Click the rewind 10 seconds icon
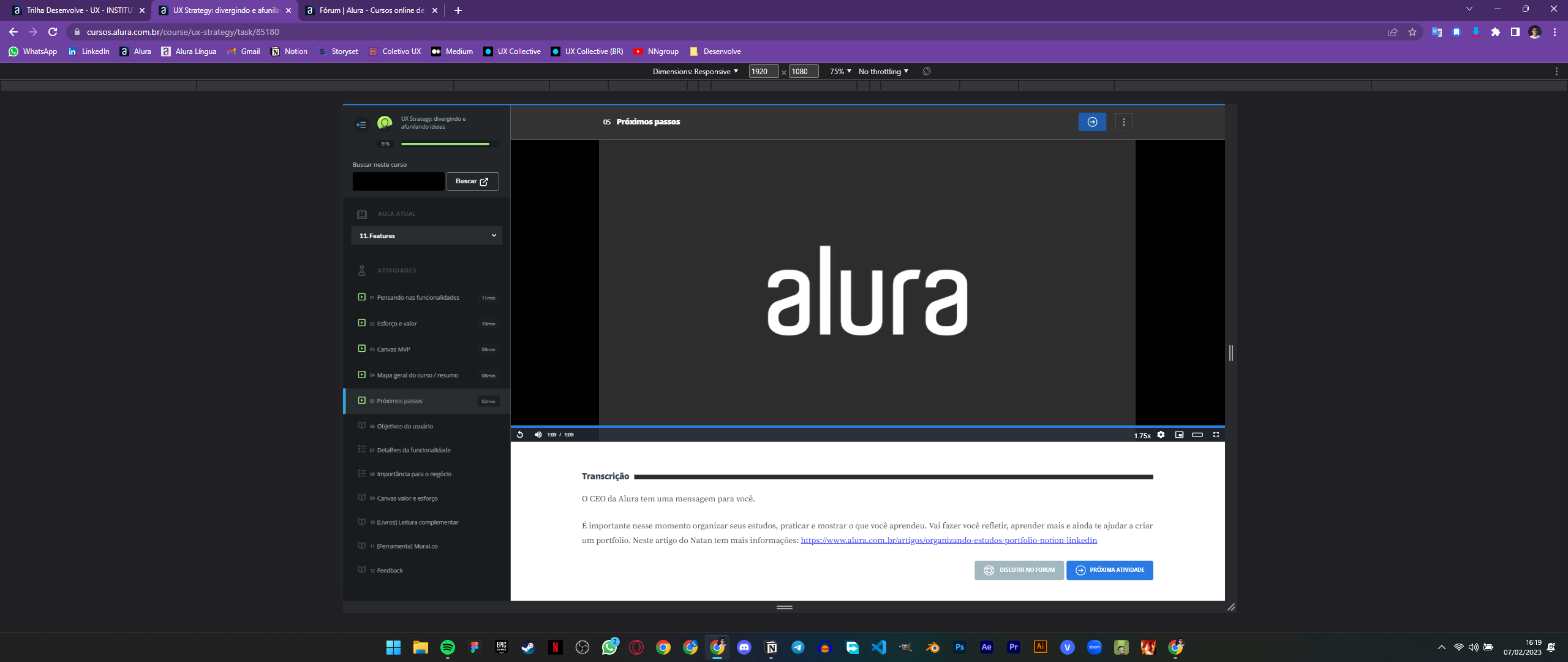The height and width of the screenshot is (662, 1568). (x=519, y=434)
